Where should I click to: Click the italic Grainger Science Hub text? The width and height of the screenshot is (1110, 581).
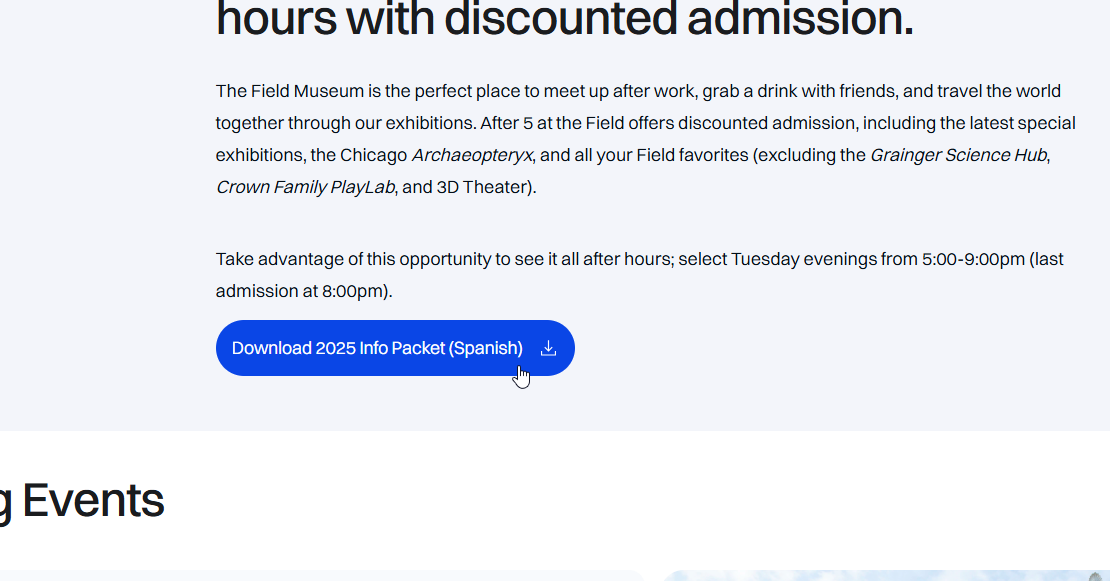pos(958,155)
